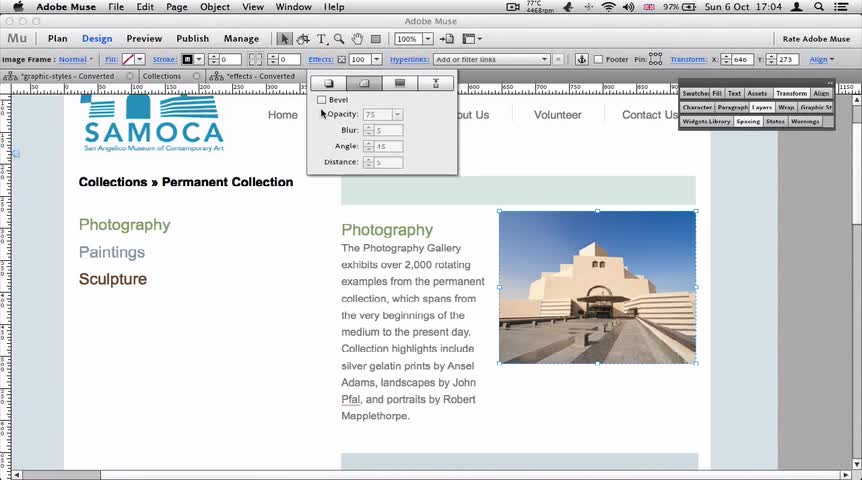The height and width of the screenshot is (480, 862).
Task: Select the Hand tool
Action: [x=357, y=39]
